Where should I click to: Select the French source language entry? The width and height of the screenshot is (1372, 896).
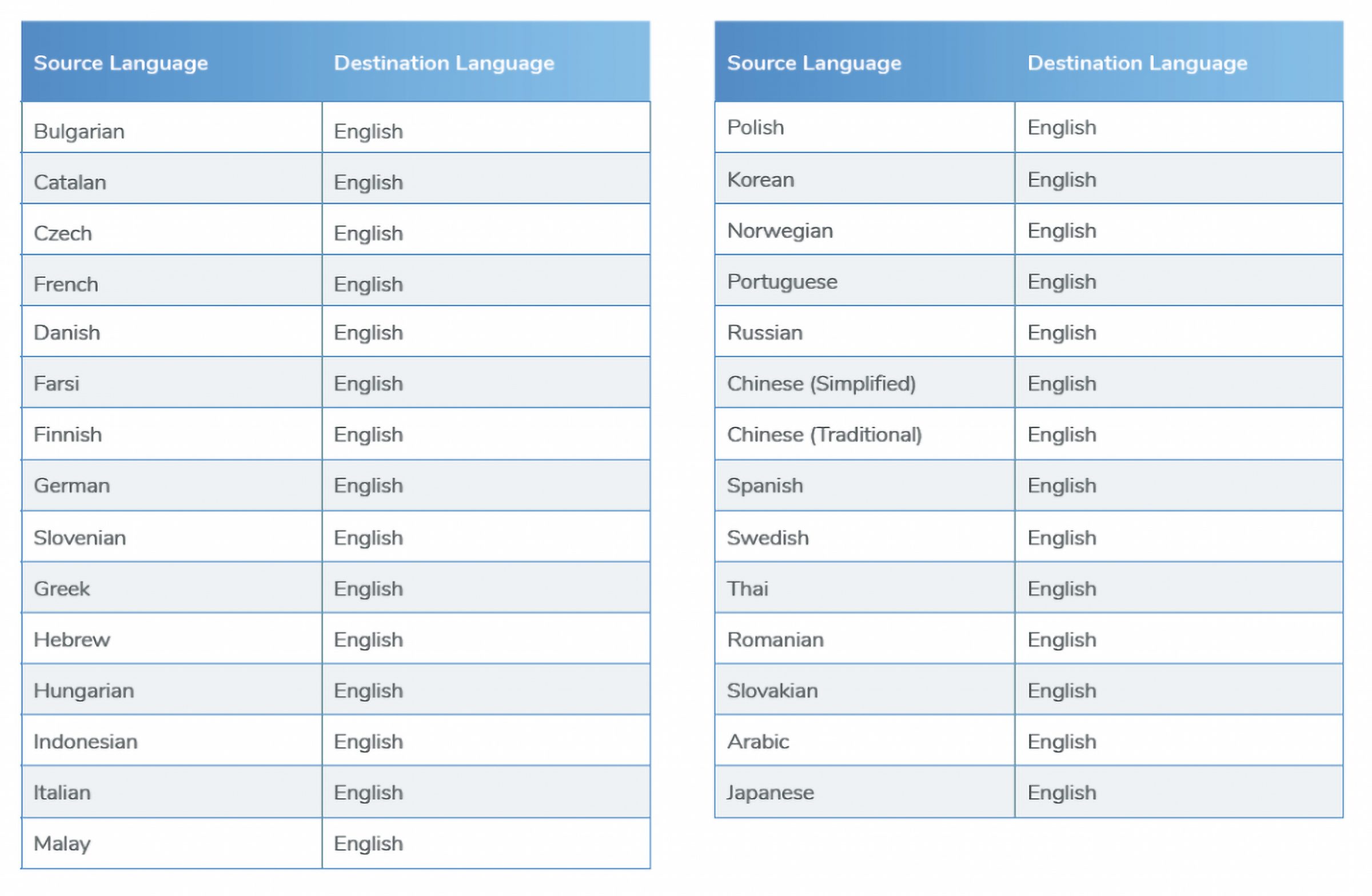[172, 280]
